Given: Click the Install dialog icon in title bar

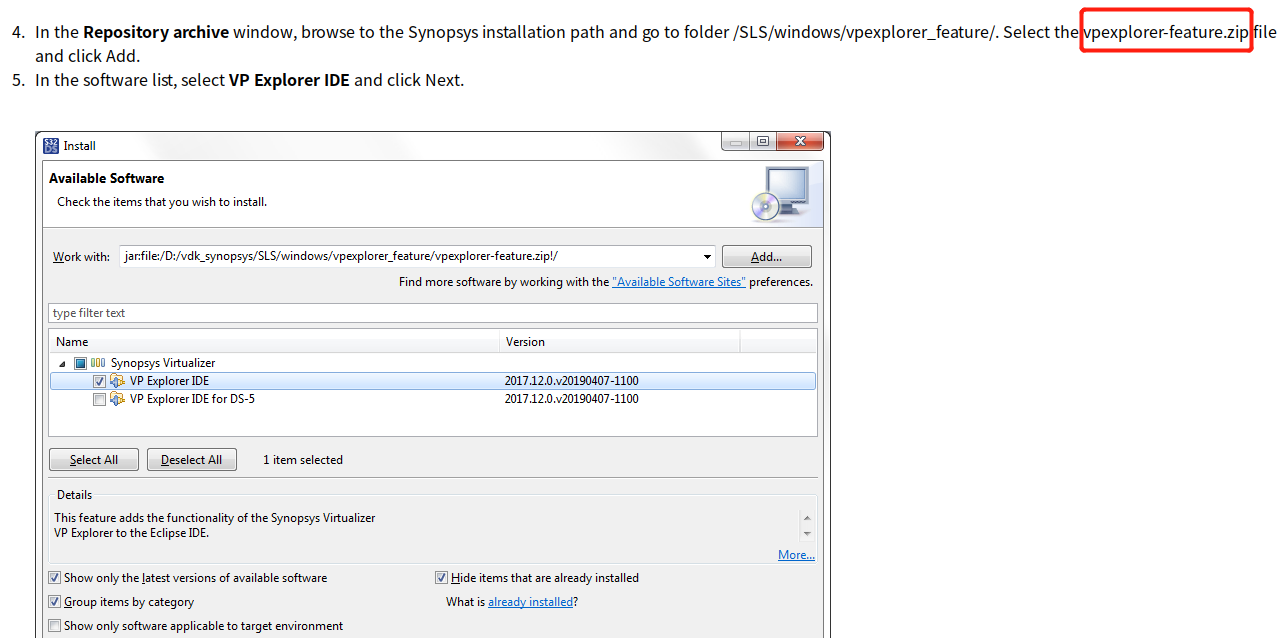Looking at the screenshot, I should coord(49,145).
